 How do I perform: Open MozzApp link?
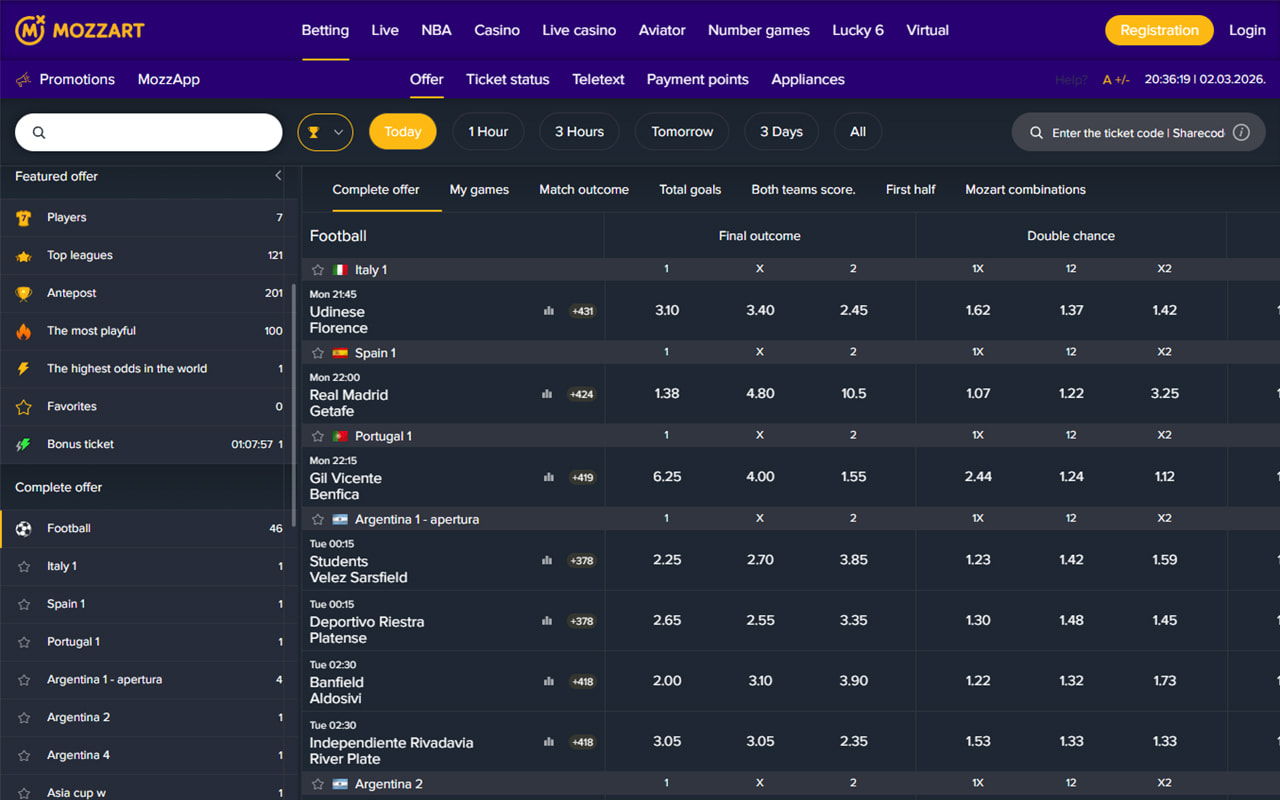(x=169, y=79)
